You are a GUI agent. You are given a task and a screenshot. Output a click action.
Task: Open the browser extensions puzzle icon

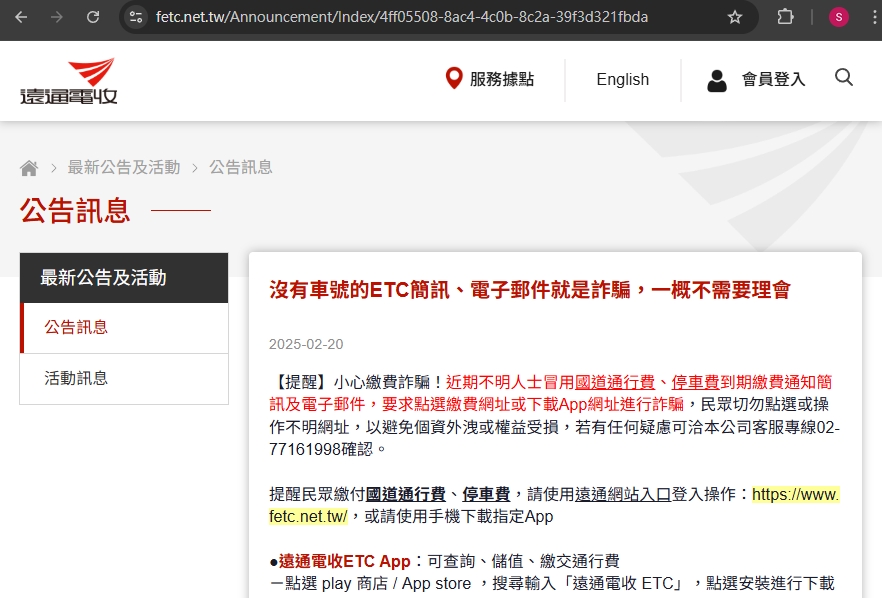click(785, 17)
